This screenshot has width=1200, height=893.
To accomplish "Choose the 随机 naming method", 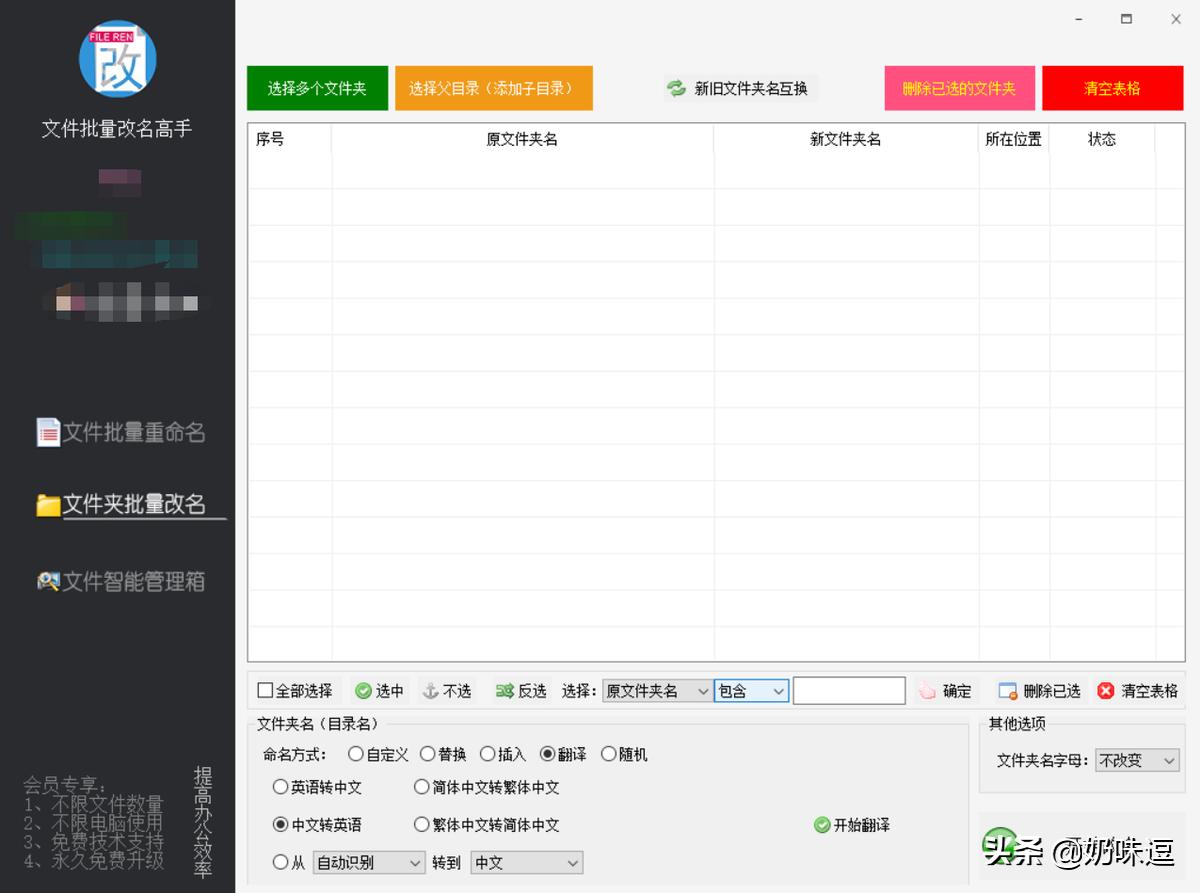I will tap(608, 754).
